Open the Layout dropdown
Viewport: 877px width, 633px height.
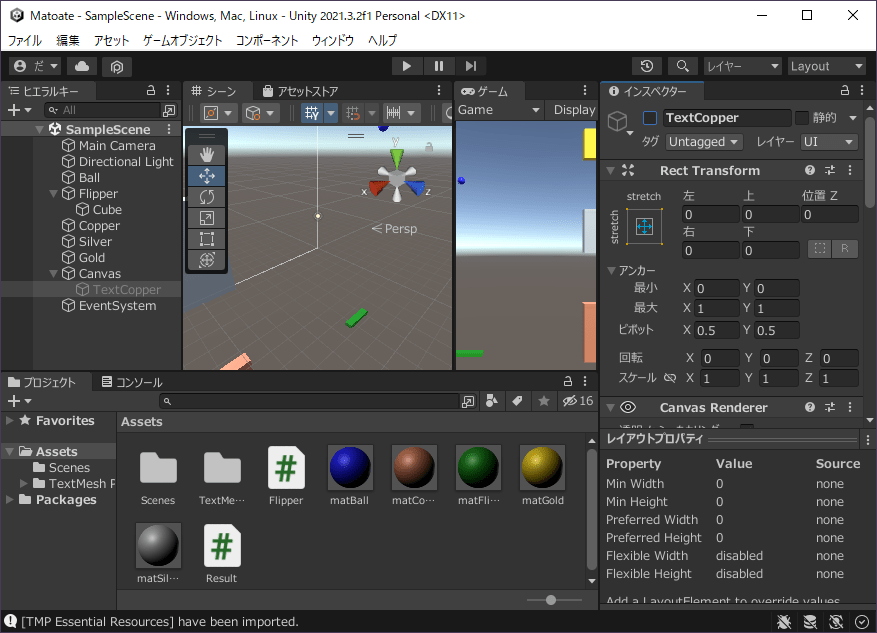(x=827, y=66)
